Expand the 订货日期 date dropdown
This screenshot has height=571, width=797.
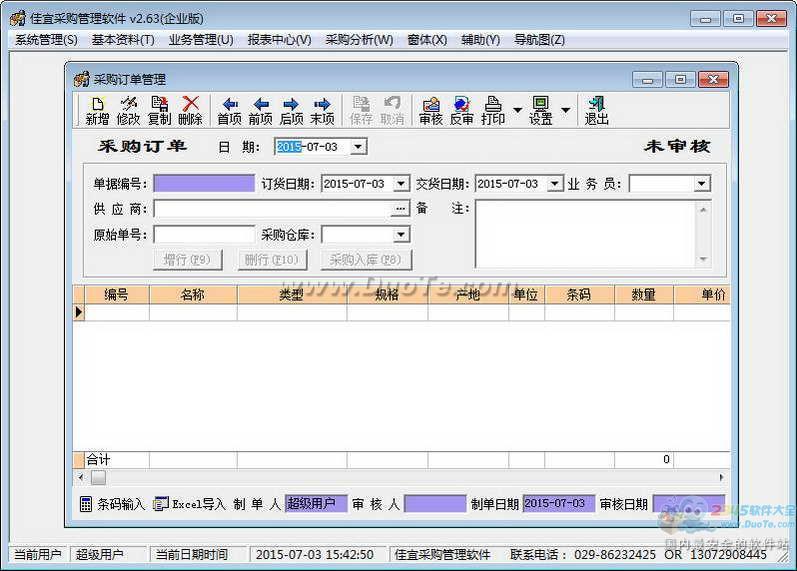point(401,184)
